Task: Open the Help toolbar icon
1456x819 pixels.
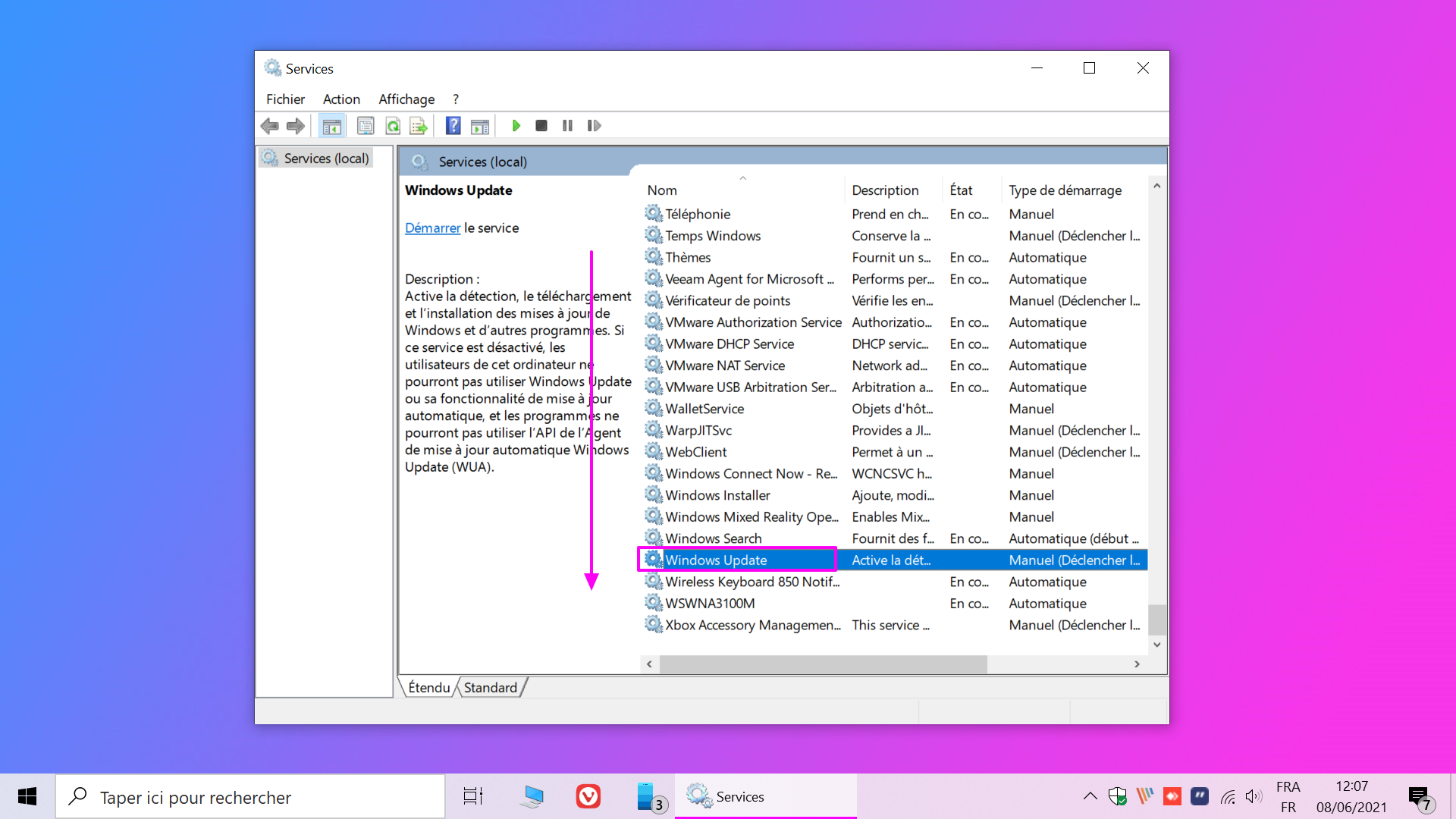Action: (x=453, y=126)
